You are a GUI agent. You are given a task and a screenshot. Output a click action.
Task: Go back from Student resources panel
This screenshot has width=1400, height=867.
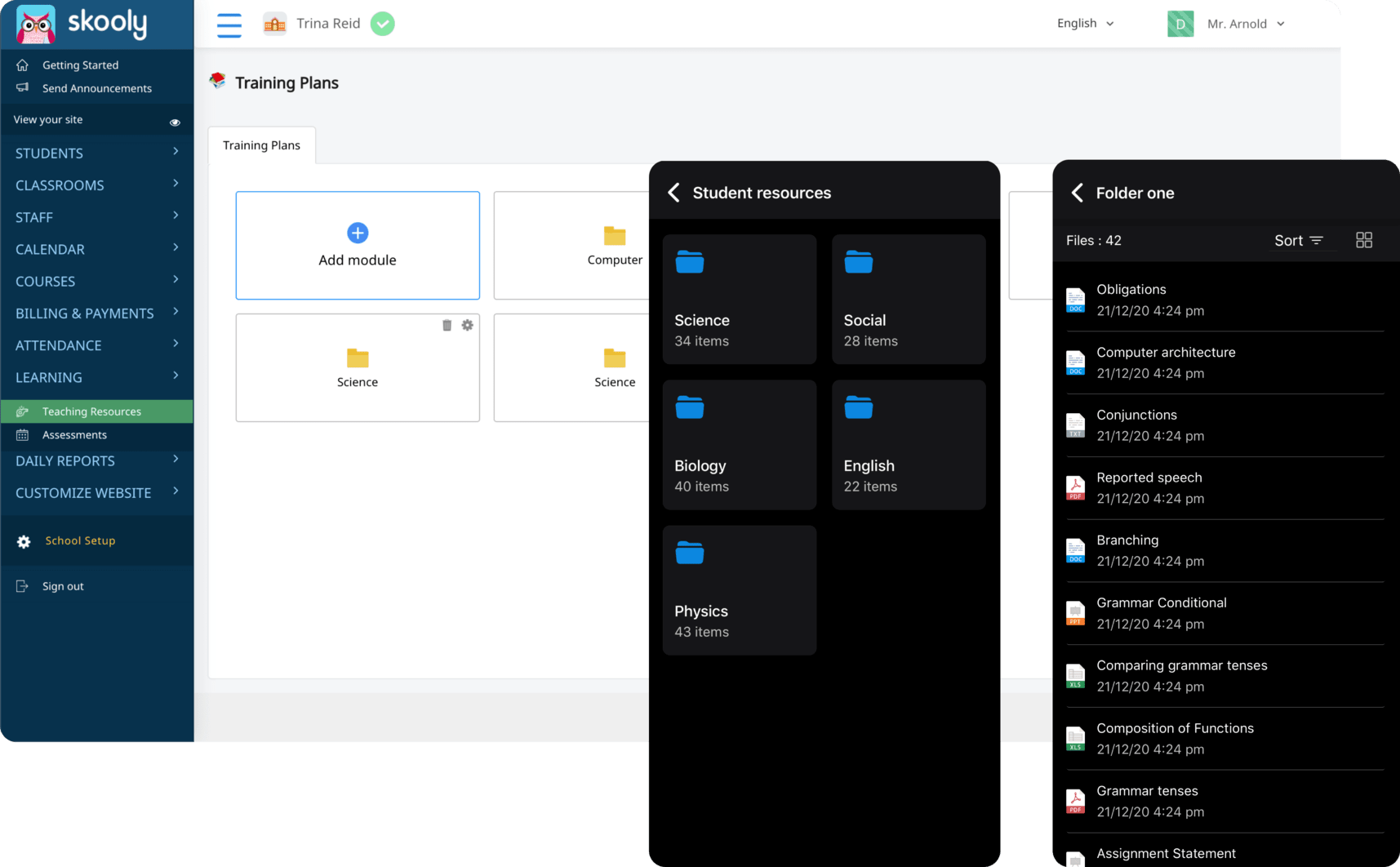673,193
